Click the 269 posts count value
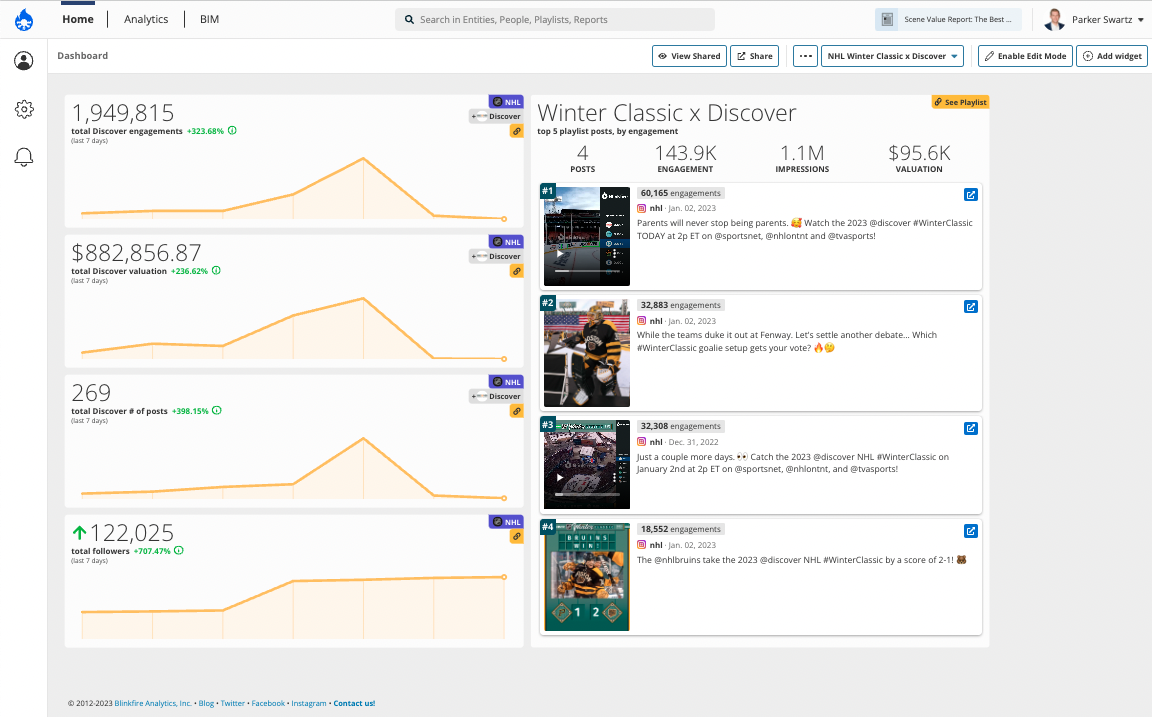The height and width of the screenshot is (717, 1152). click(x=91, y=393)
